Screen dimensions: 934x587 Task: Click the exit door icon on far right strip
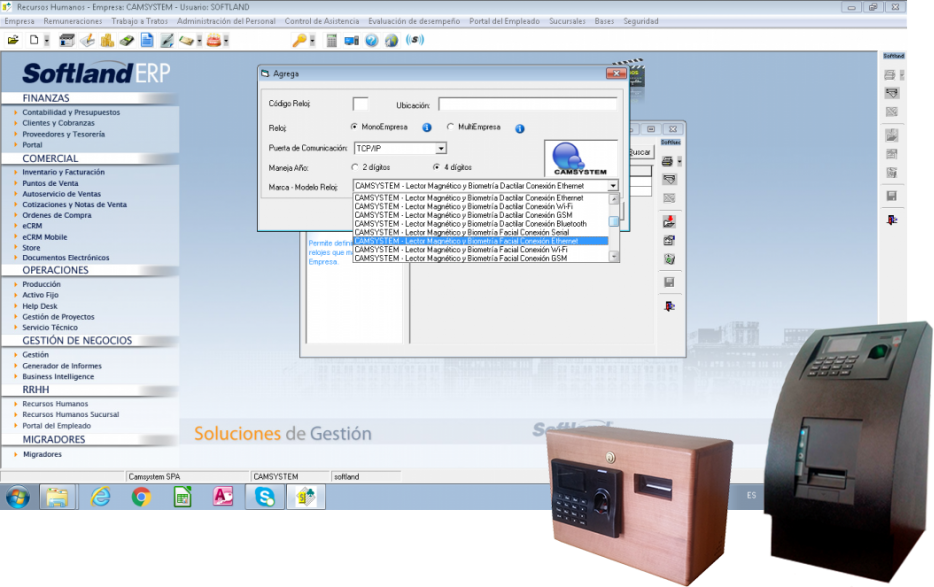tap(892, 220)
